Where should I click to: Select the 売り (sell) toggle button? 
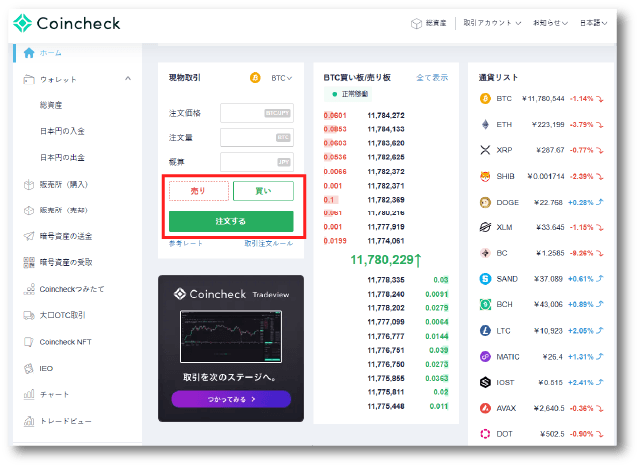[198, 191]
